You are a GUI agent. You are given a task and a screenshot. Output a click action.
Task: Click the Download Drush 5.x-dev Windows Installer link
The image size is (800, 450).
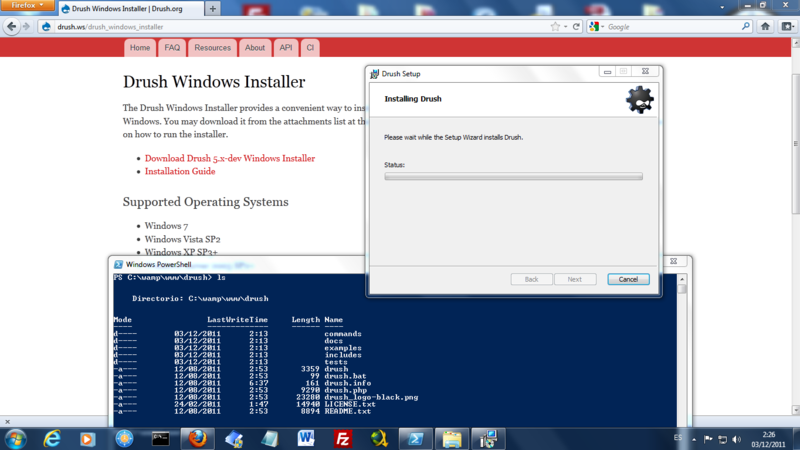point(229,158)
